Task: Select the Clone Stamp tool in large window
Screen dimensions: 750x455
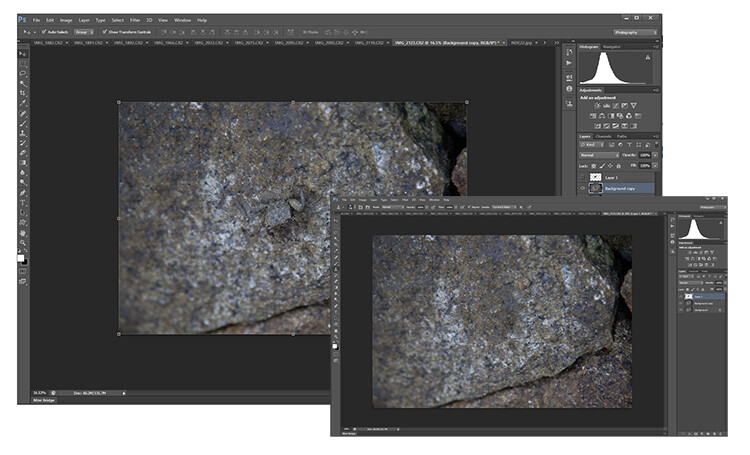Action: coord(22,133)
